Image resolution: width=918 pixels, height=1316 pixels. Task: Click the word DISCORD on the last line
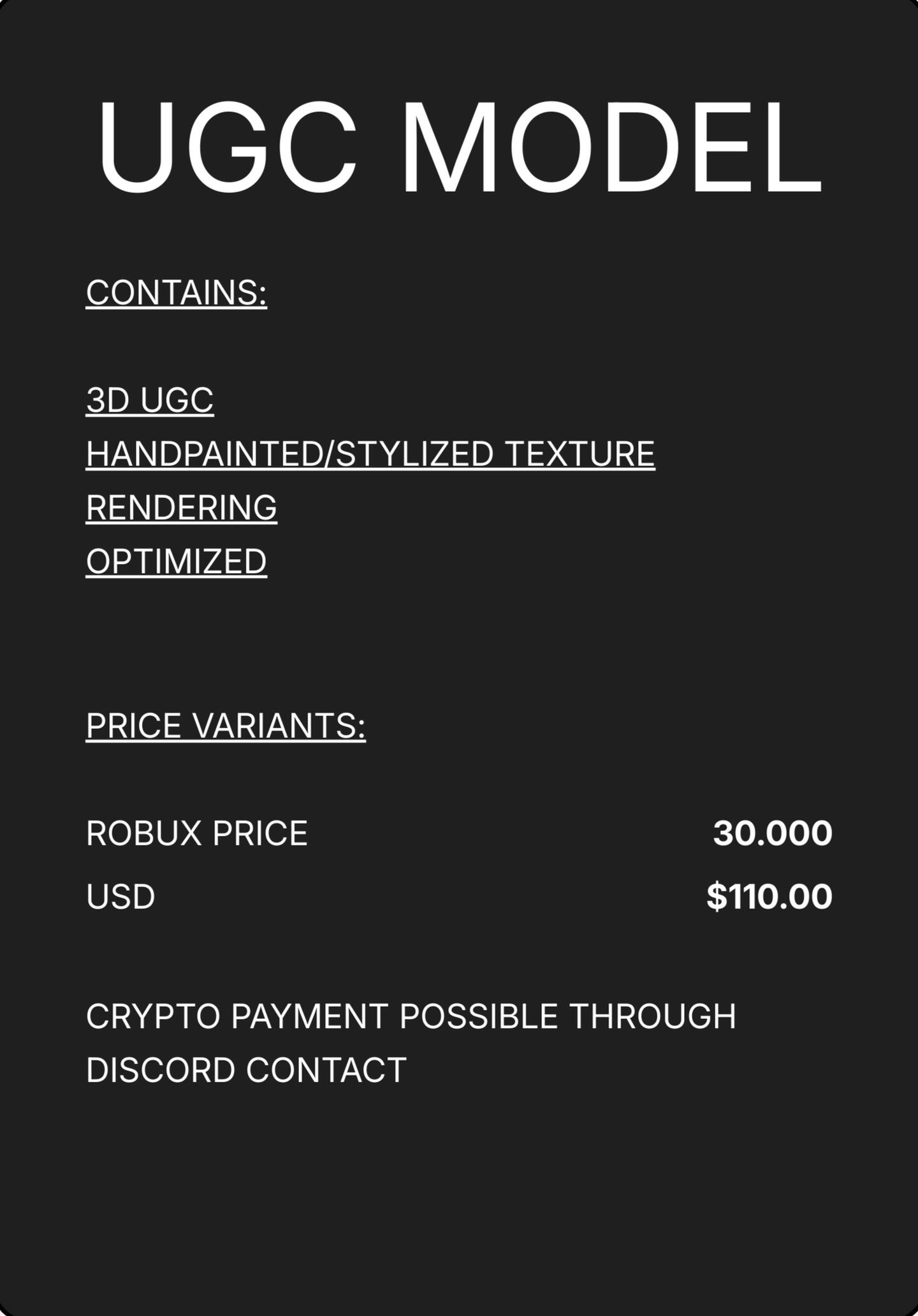161,1070
